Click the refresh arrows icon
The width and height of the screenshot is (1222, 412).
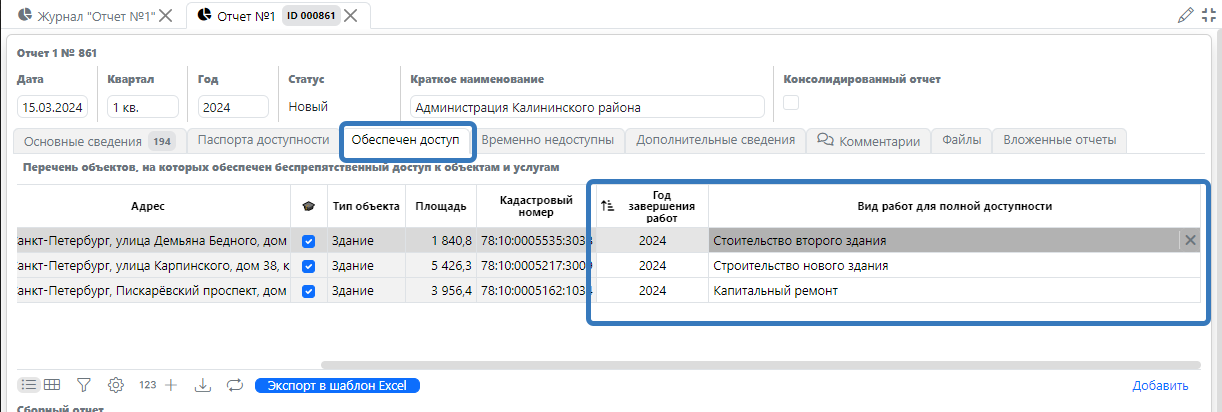(x=235, y=385)
